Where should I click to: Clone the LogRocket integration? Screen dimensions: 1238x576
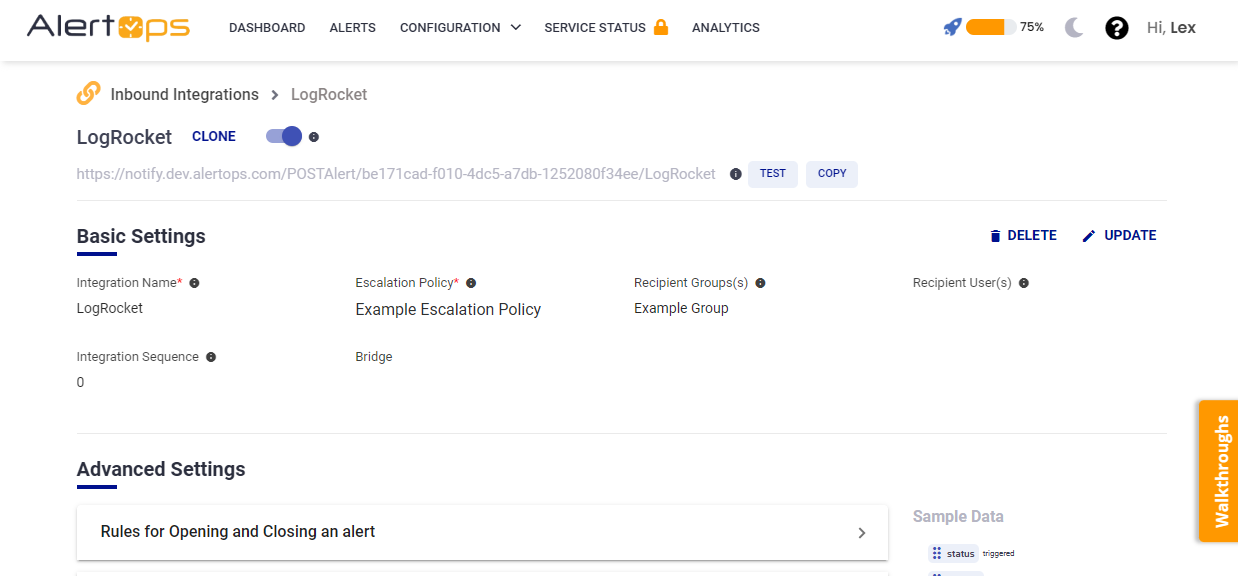(214, 137)
